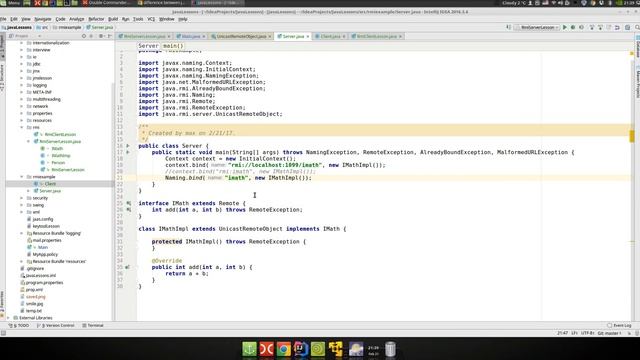The image size is (640, 360).
Task: Expand the security folder in project tree
Action: point(22,198)
